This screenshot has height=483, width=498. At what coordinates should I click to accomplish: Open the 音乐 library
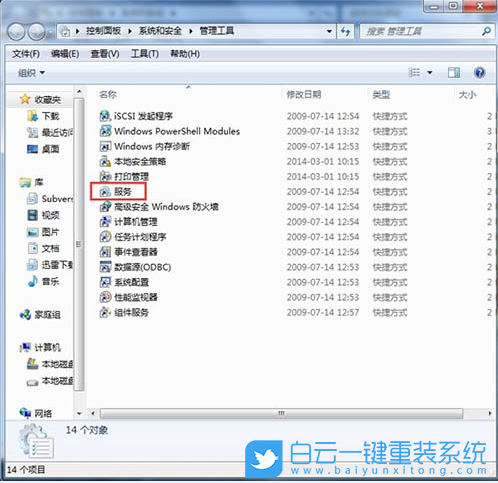pyautogui.click(x=43, y=281)
